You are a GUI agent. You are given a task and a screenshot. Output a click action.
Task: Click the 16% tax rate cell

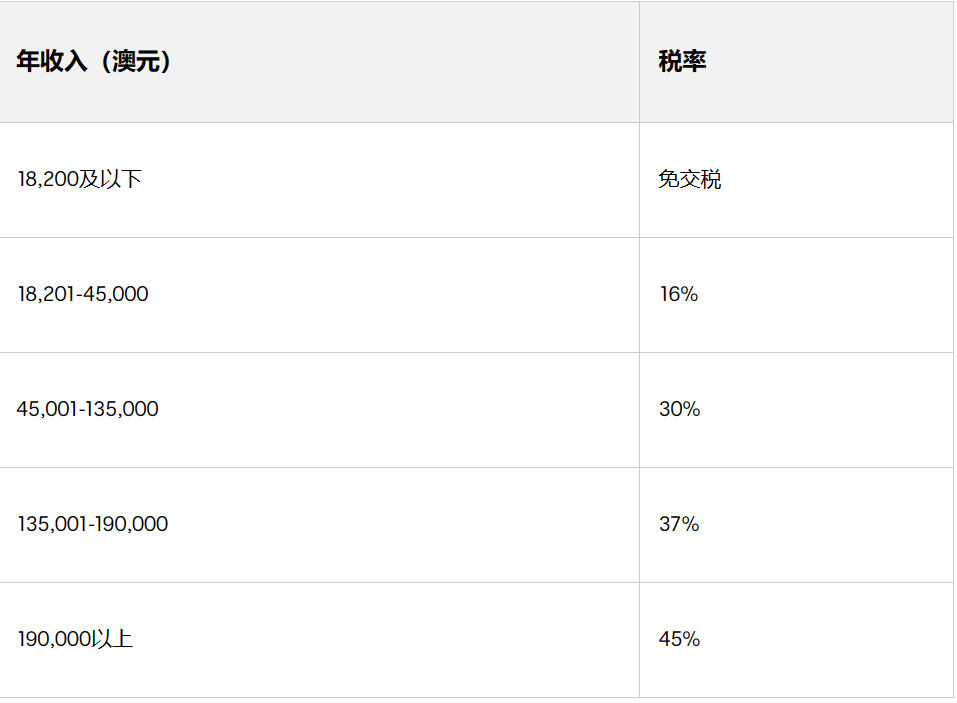678,295
